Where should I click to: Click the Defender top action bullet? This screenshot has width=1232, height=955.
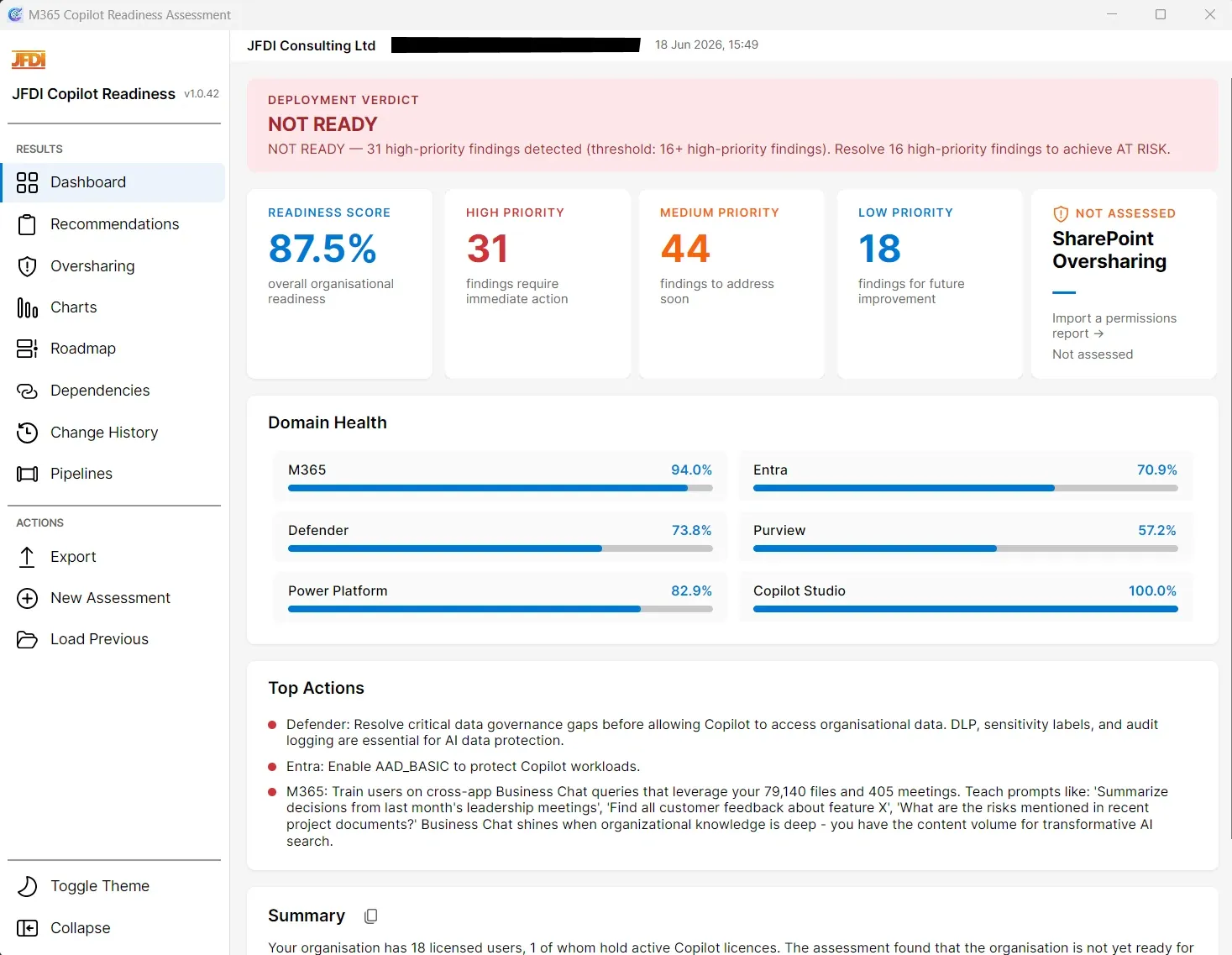click(272, 725)
